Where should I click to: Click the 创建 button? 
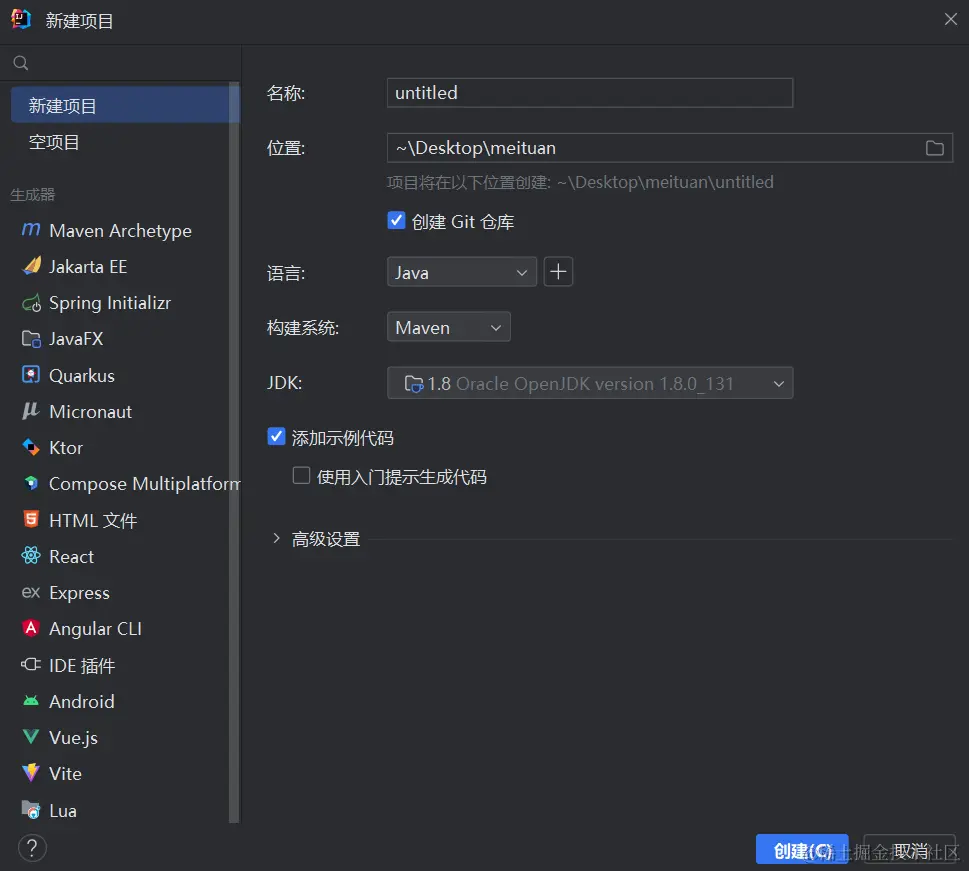[x=802, y=850]
